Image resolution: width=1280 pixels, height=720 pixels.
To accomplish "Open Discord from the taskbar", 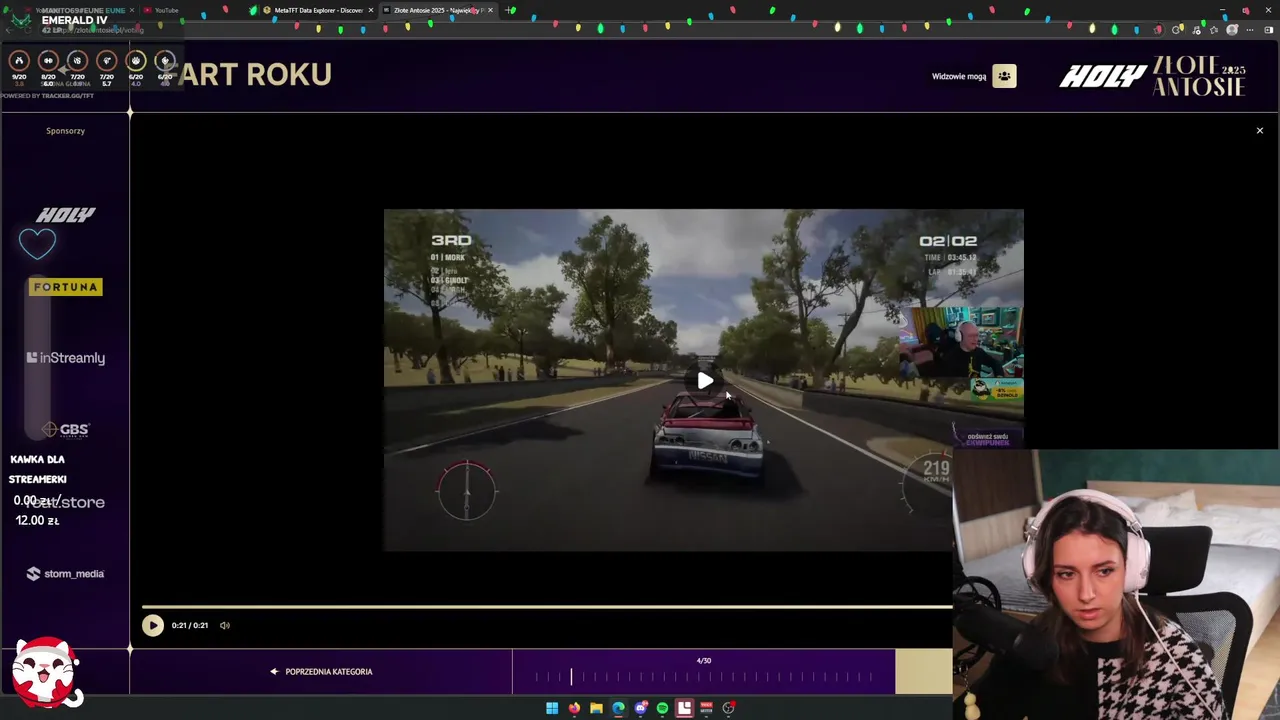I will [x=640, y=708].
